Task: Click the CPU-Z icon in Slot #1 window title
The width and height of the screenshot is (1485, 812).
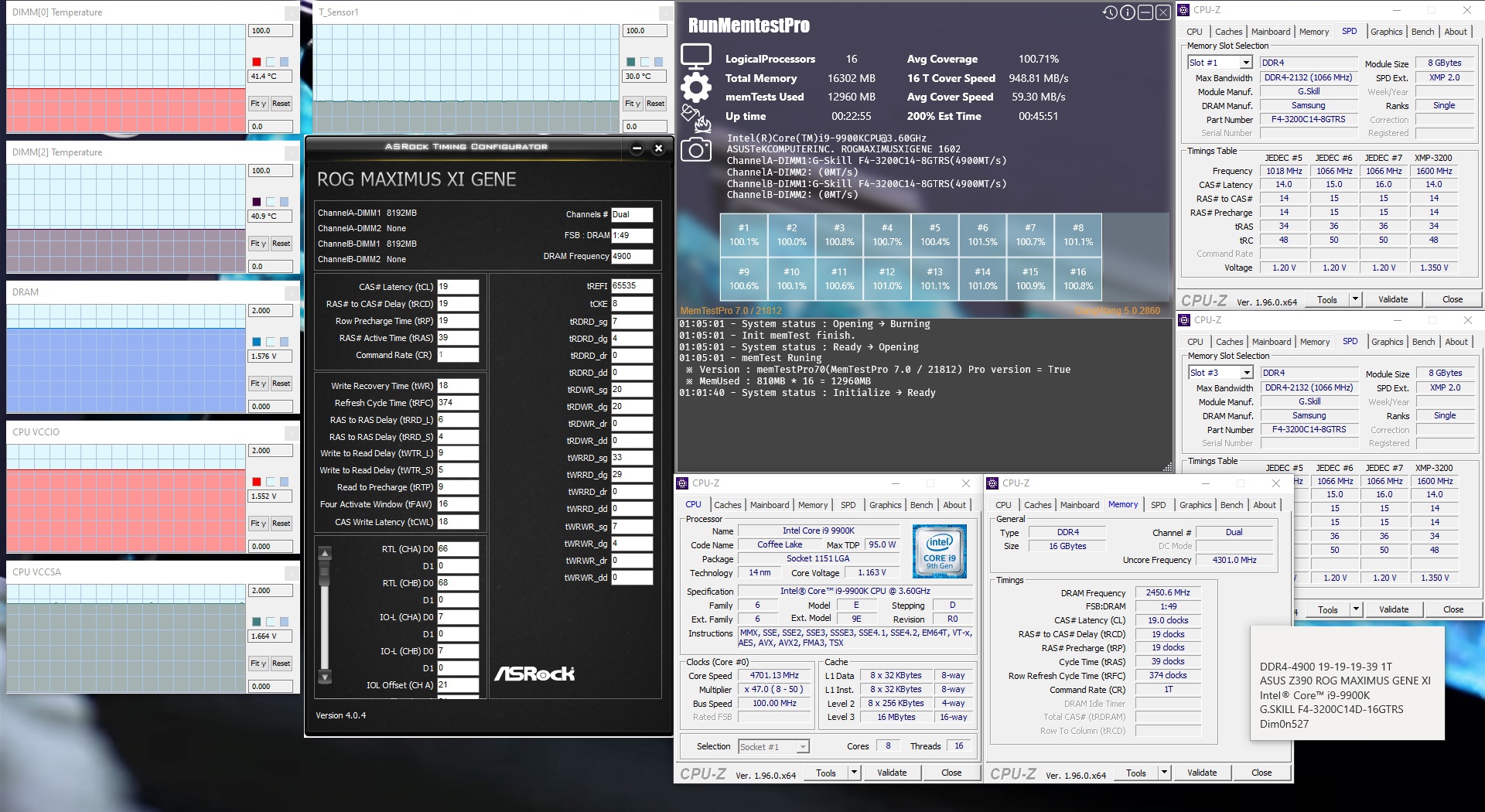Action: tap(1184, 10)
